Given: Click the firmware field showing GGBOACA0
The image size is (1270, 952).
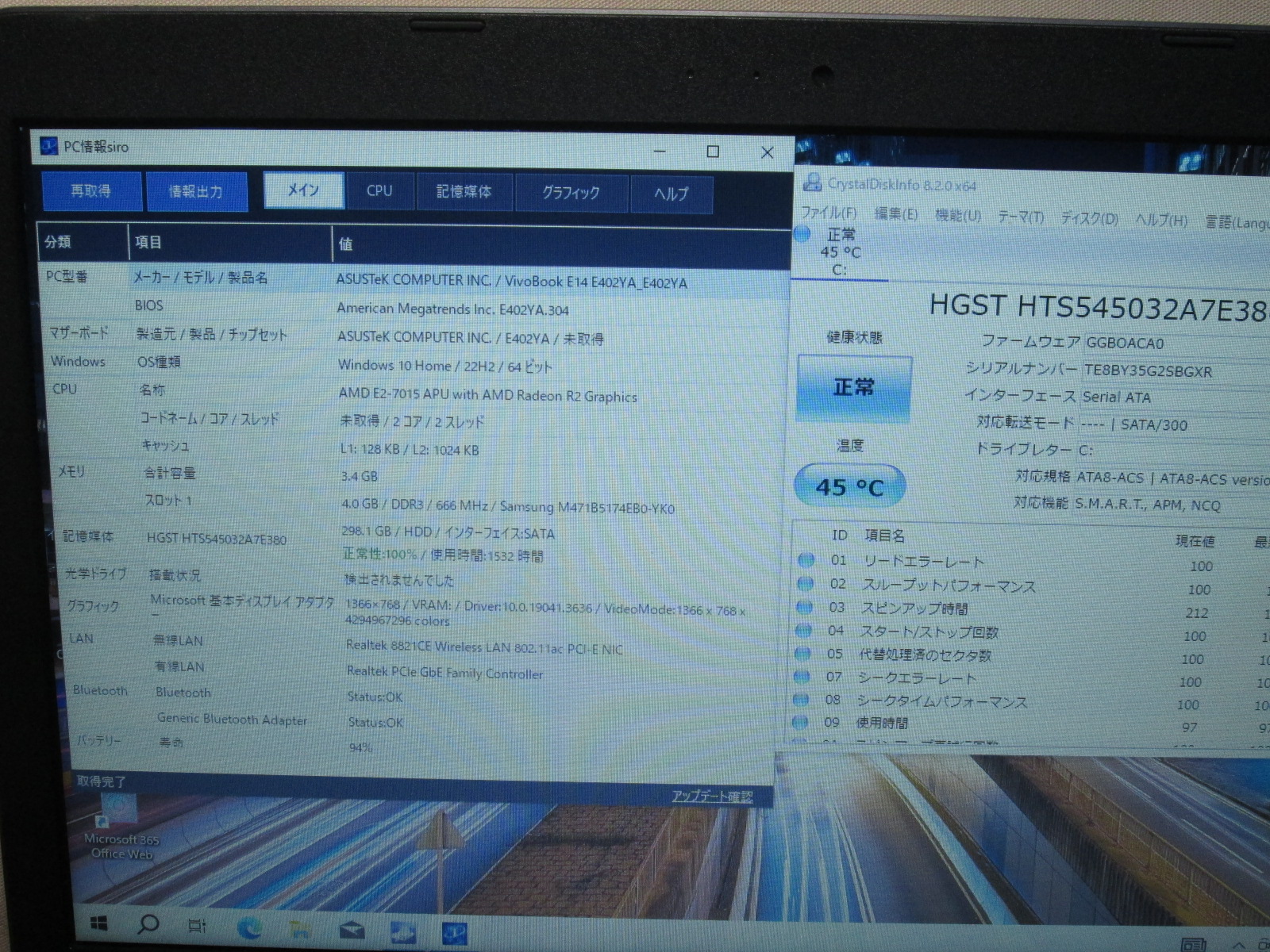Looking at the screenshot, I should (x=1176, y=344).
